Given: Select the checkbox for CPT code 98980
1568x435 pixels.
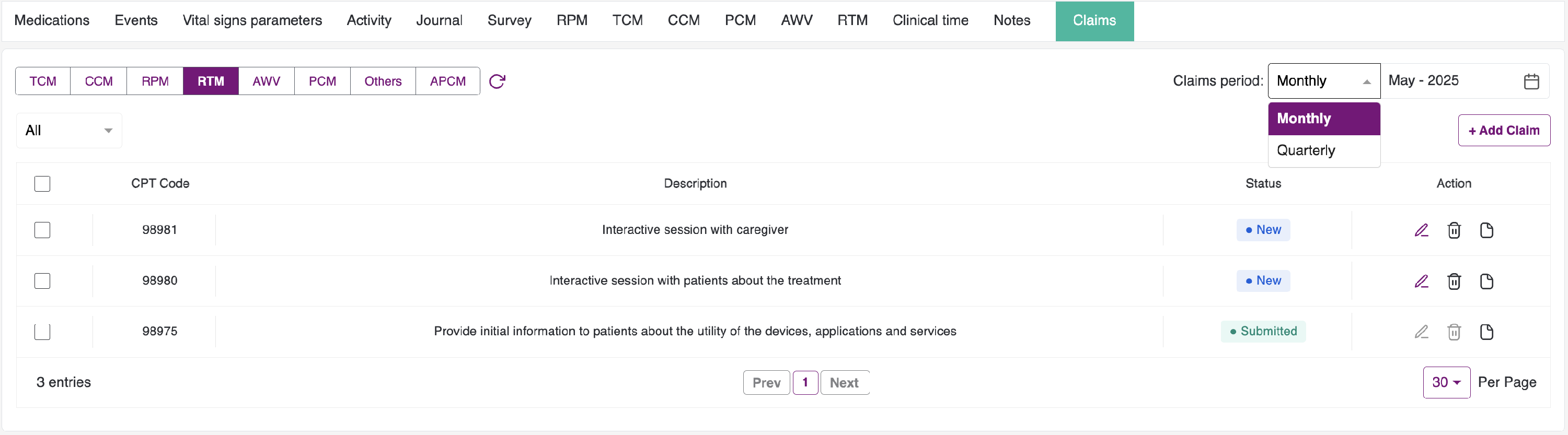Looking at the screenshot, I should point(43,281).
